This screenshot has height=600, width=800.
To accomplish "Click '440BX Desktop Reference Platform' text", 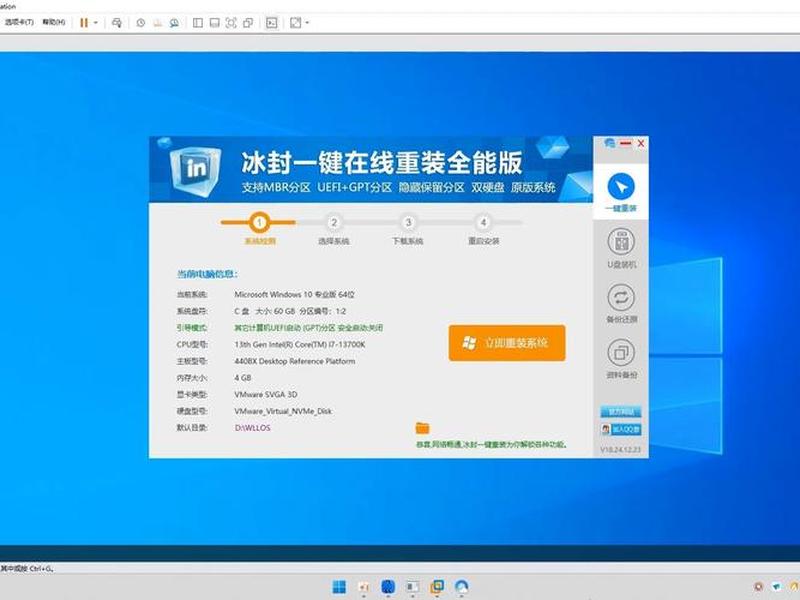I will tap(295, 361).
